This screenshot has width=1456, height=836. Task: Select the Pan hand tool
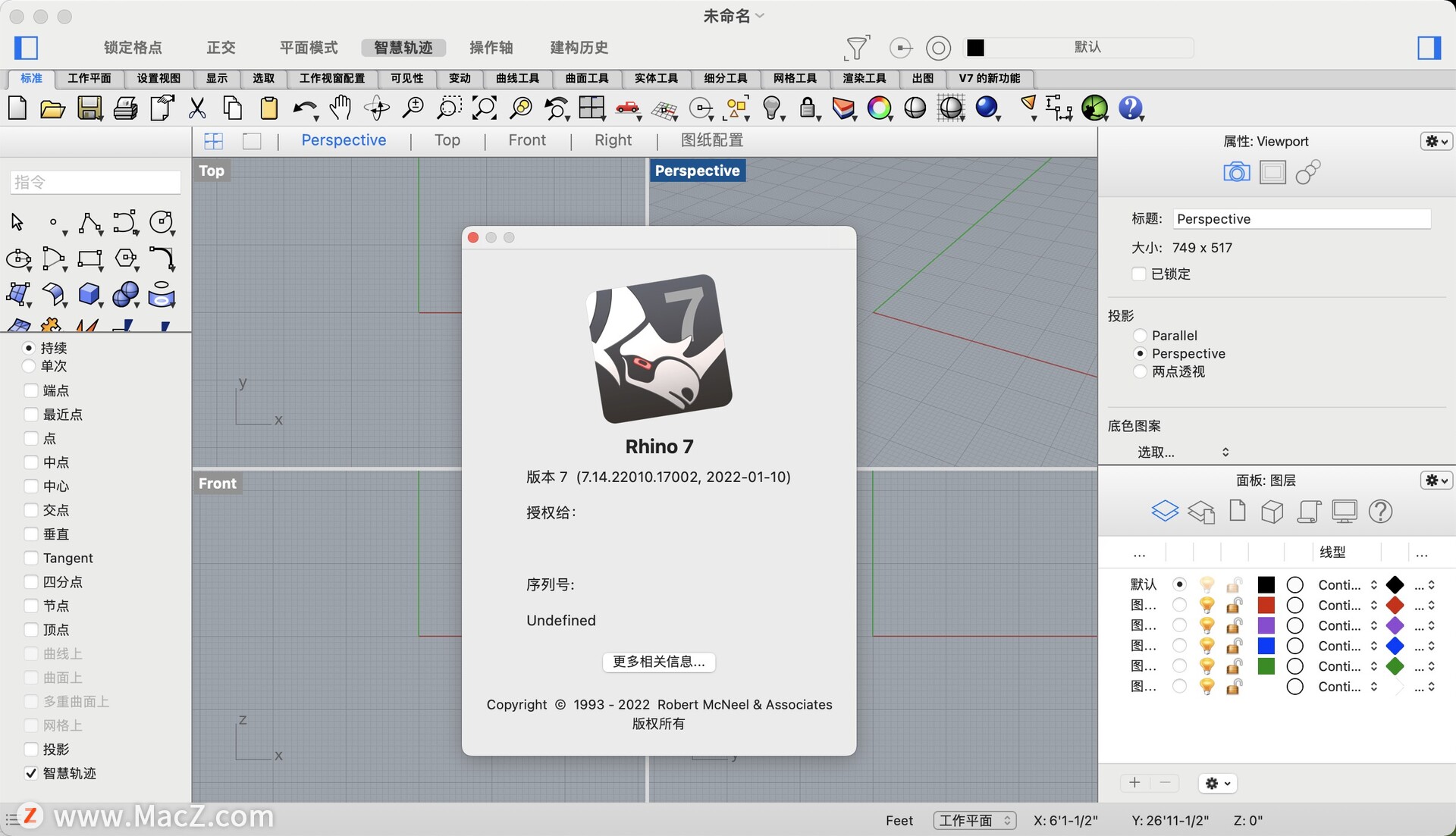click(x=340, y=108)
